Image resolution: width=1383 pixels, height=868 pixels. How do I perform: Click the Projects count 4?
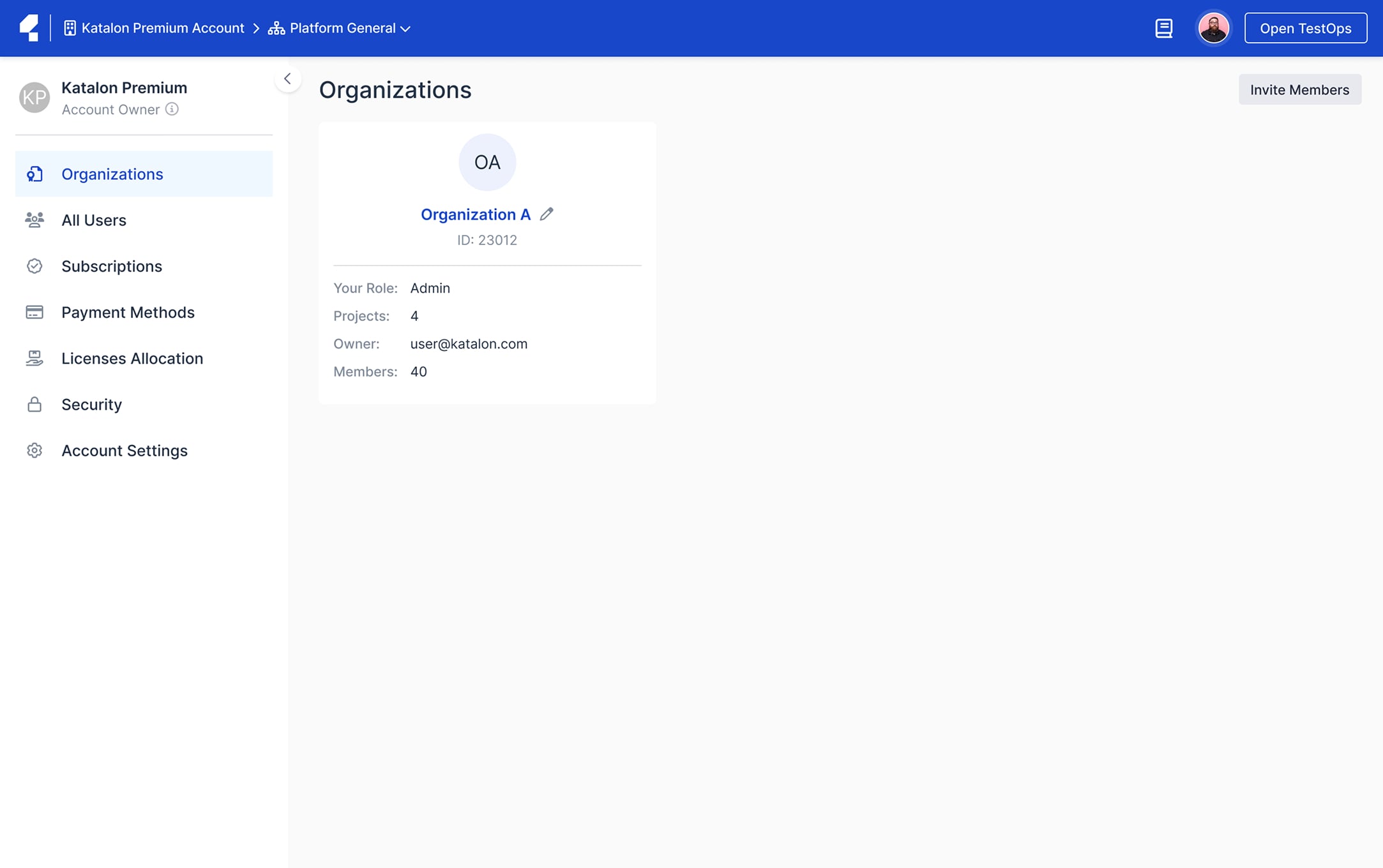[x=414, y=317]
